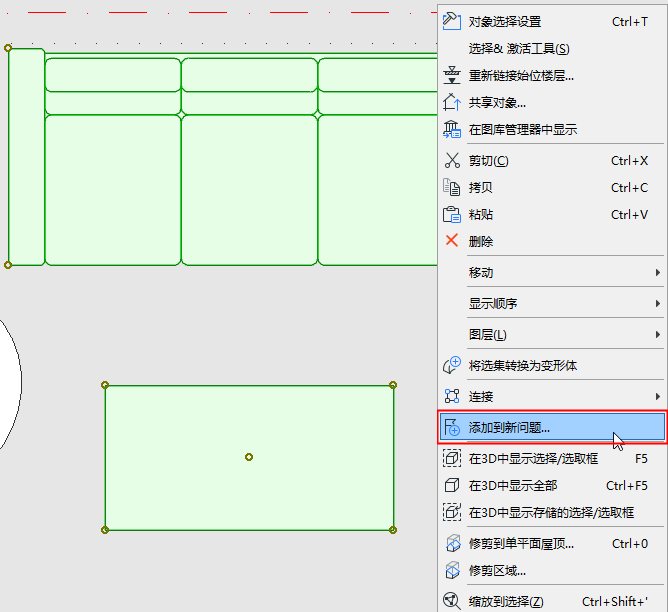Click the Ctrl+Shift+' shortcut text
This screenshot has height=612, width=668.
pos(615,601)
